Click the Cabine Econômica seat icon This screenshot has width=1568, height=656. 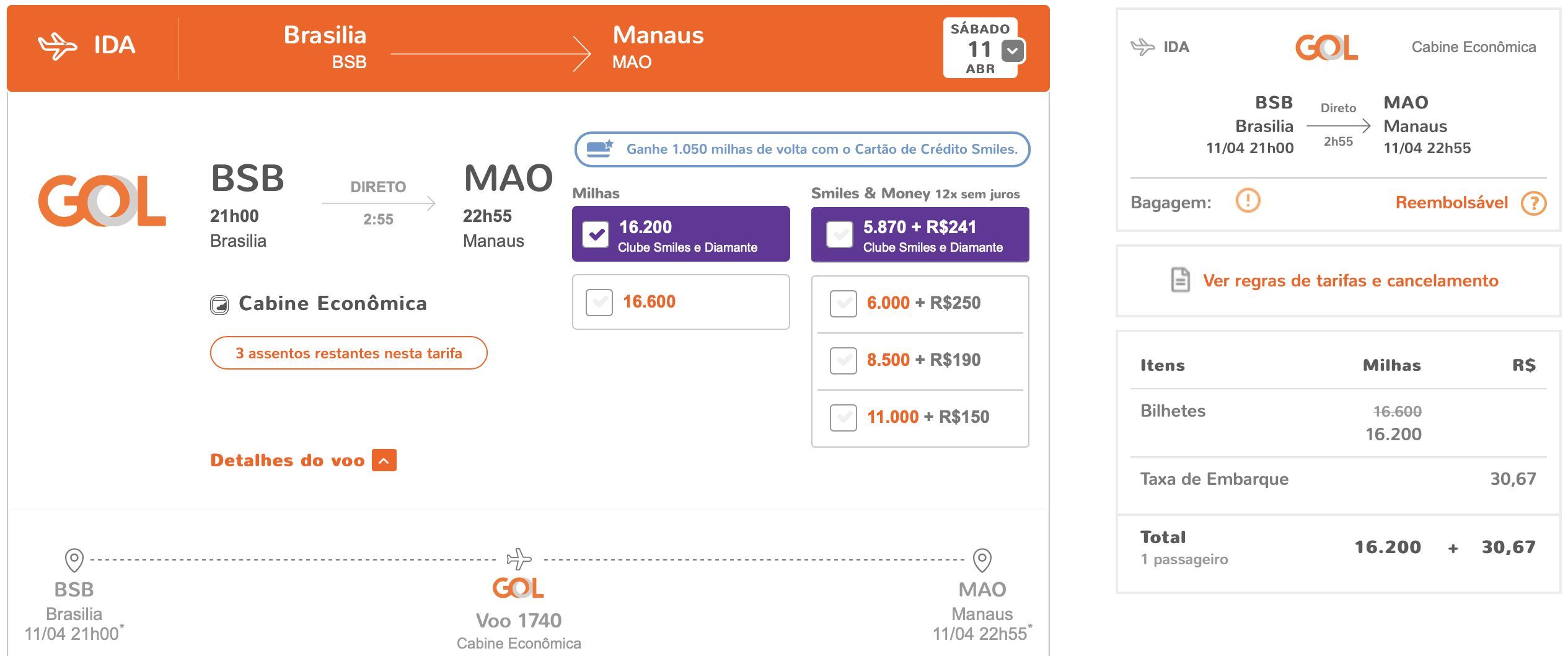coord(219,304)
